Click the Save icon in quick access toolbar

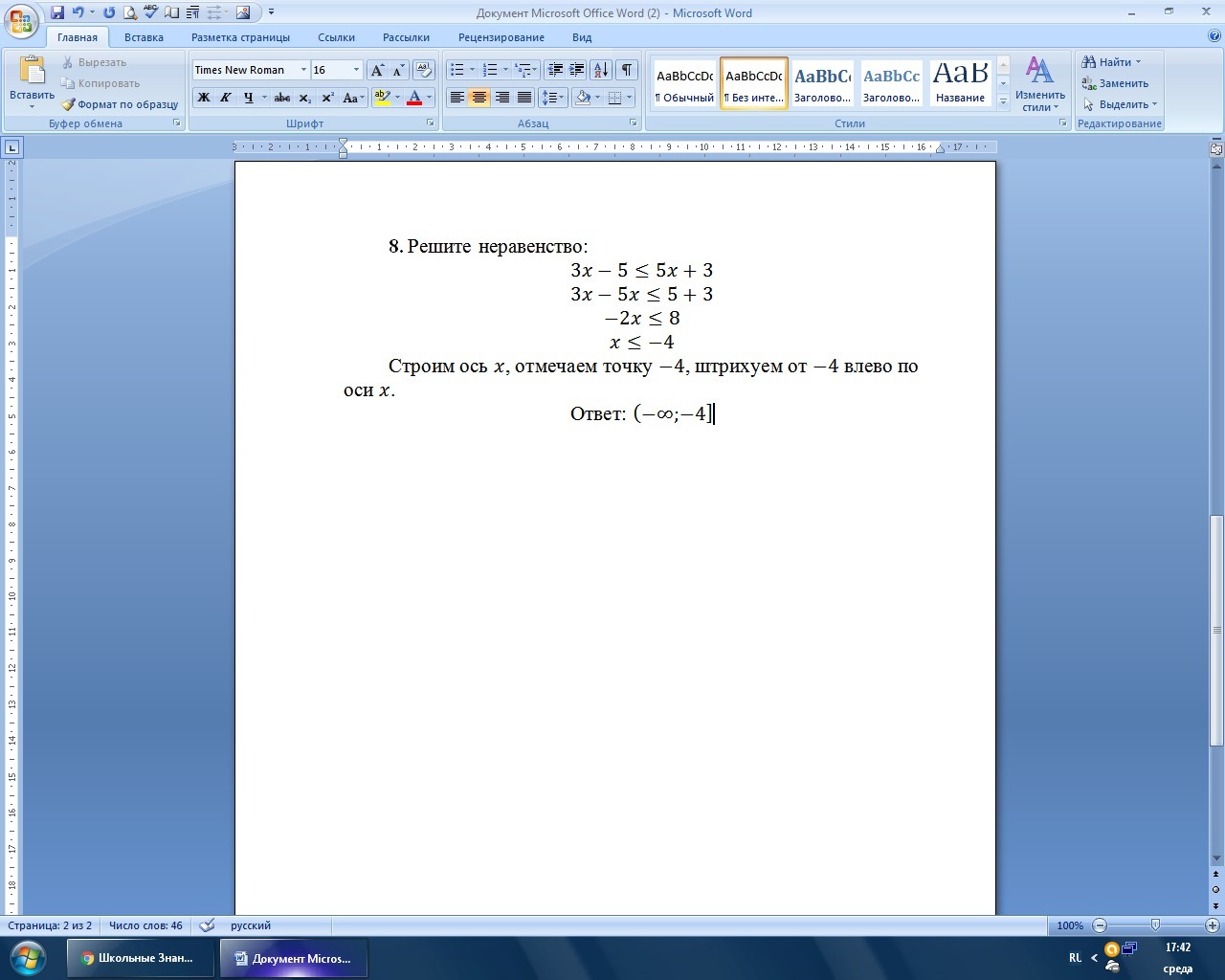tap(57, 12)
